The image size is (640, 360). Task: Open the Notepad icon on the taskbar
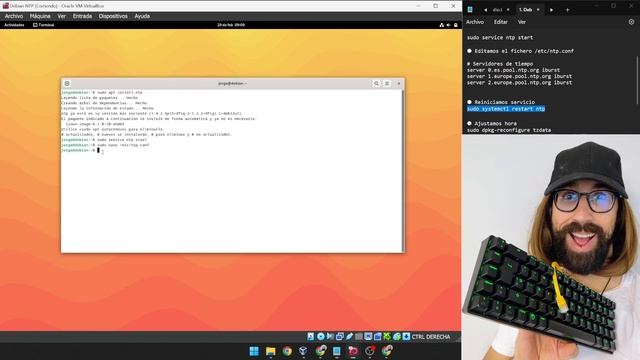pos(337,351)
